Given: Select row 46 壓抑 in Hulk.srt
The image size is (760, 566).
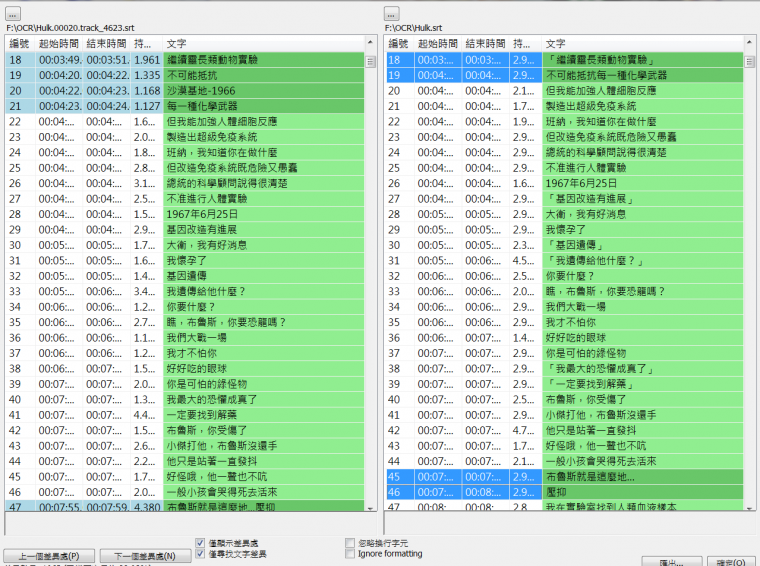Looking at the screenshot, I should point(564,492).
